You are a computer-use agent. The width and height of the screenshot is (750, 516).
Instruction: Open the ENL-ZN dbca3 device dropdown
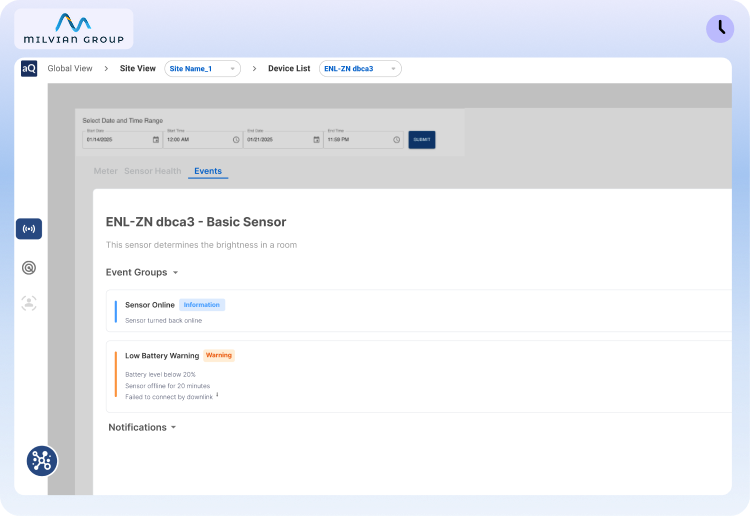360,69
